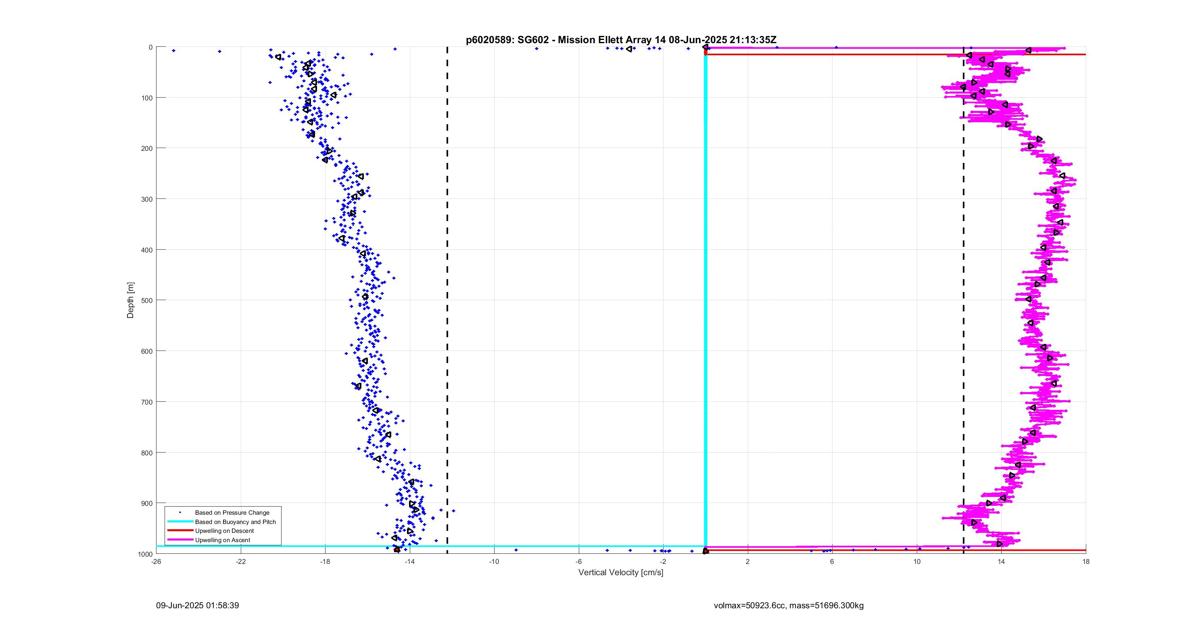Click the cyan line sample in legend
The height and width of the screenshot is (622, 1200).
pyautogui.click(x=179, y=522)
